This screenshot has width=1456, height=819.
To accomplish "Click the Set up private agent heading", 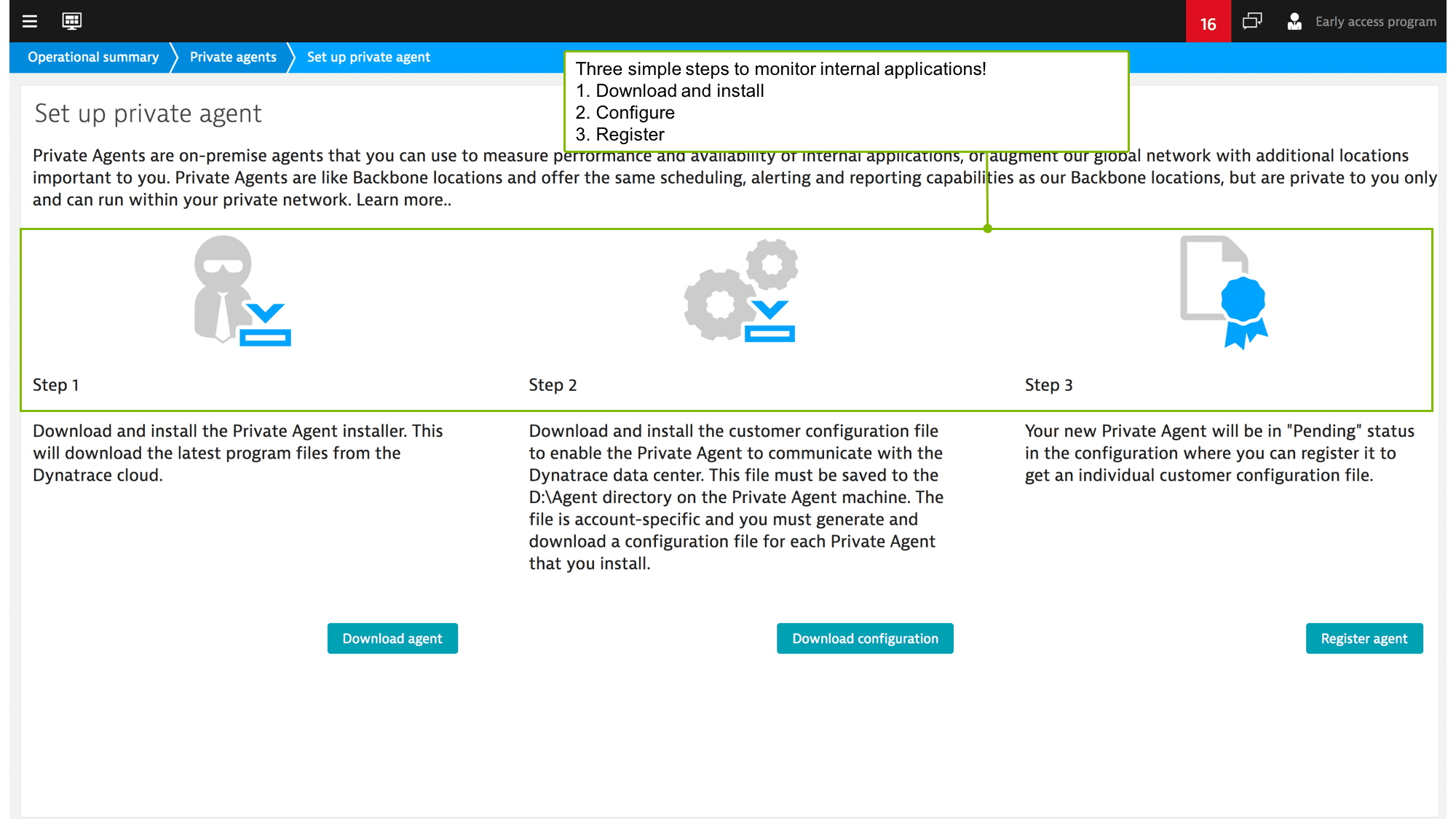I will pos(148,114).
